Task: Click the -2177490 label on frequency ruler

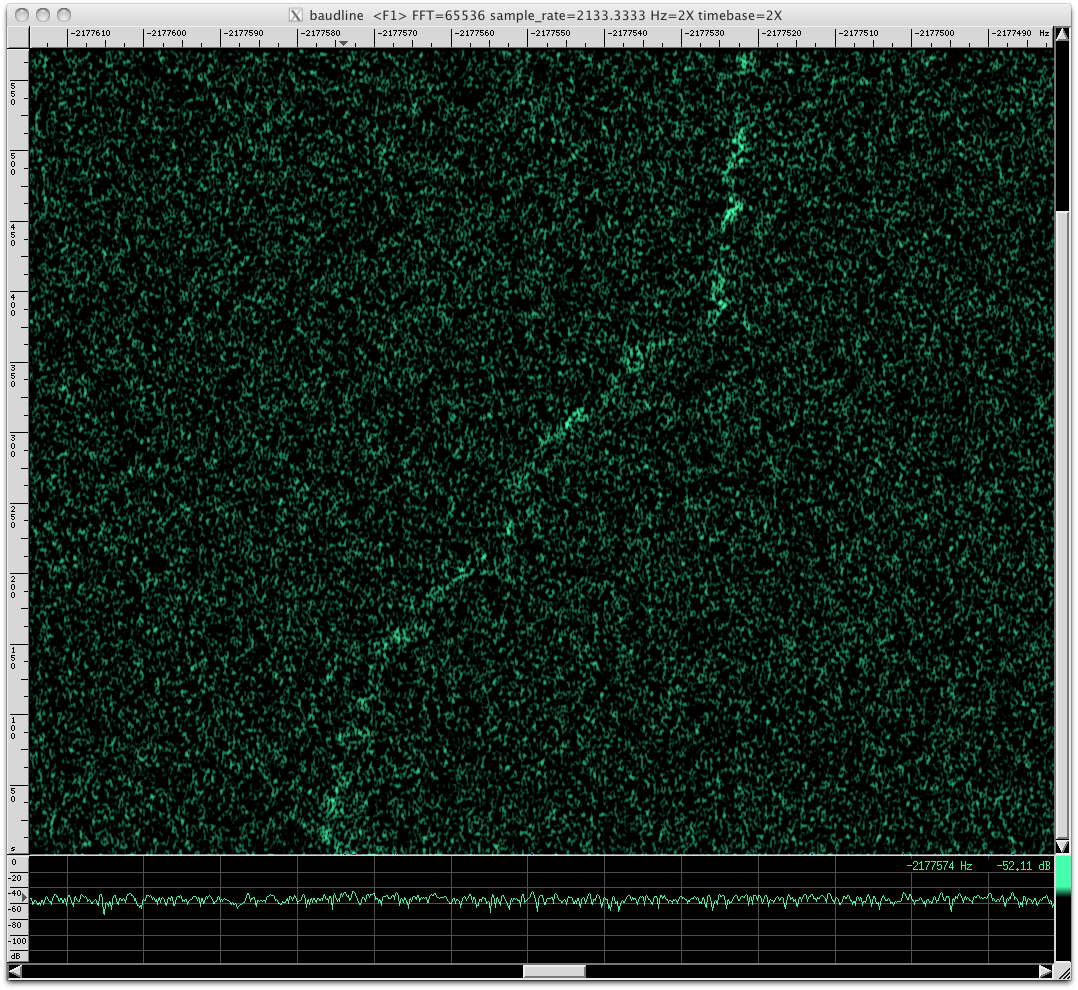Action: click(1012, 33)
